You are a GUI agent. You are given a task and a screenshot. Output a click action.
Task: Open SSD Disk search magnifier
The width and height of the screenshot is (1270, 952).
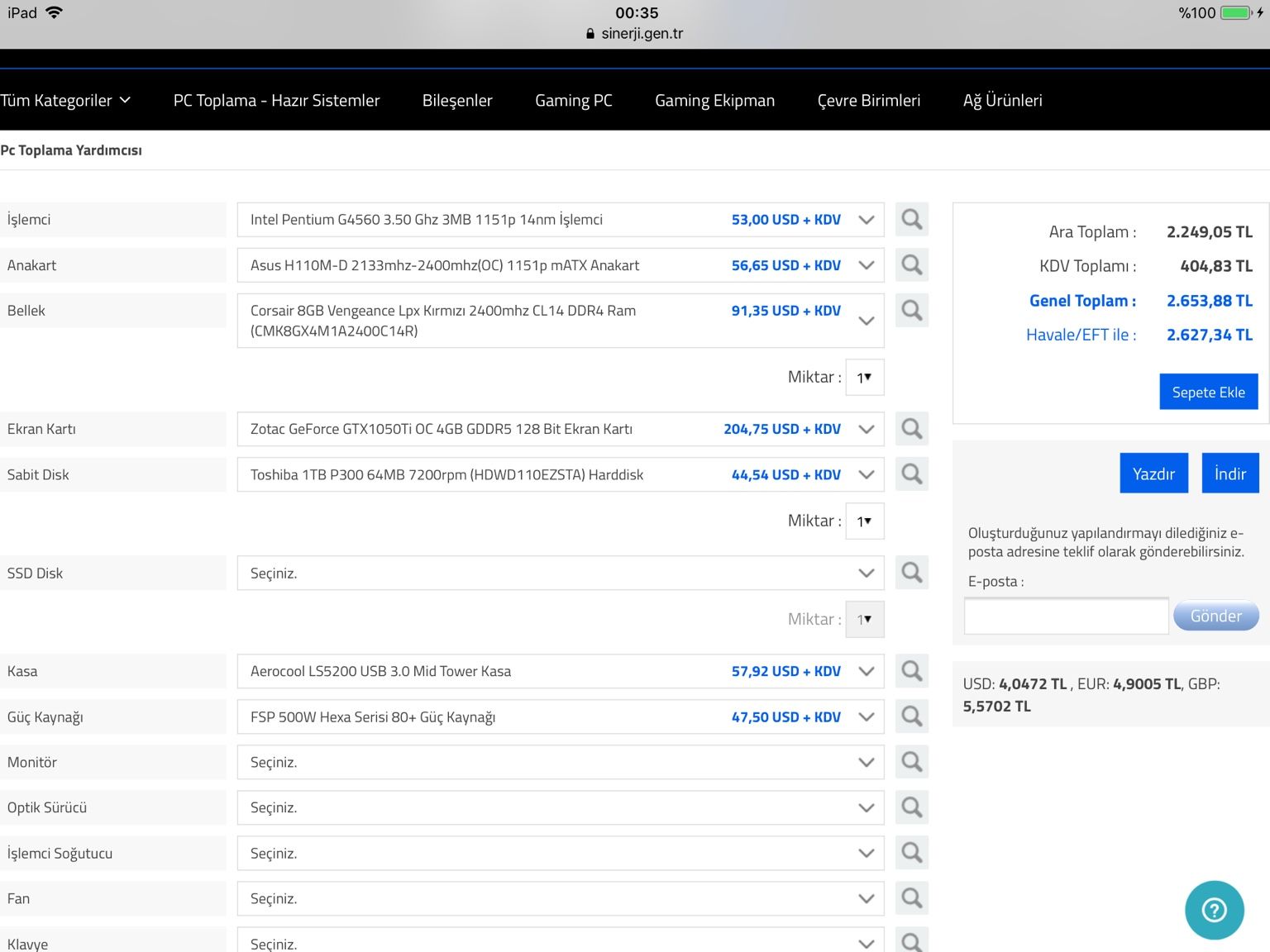point(912,573)
